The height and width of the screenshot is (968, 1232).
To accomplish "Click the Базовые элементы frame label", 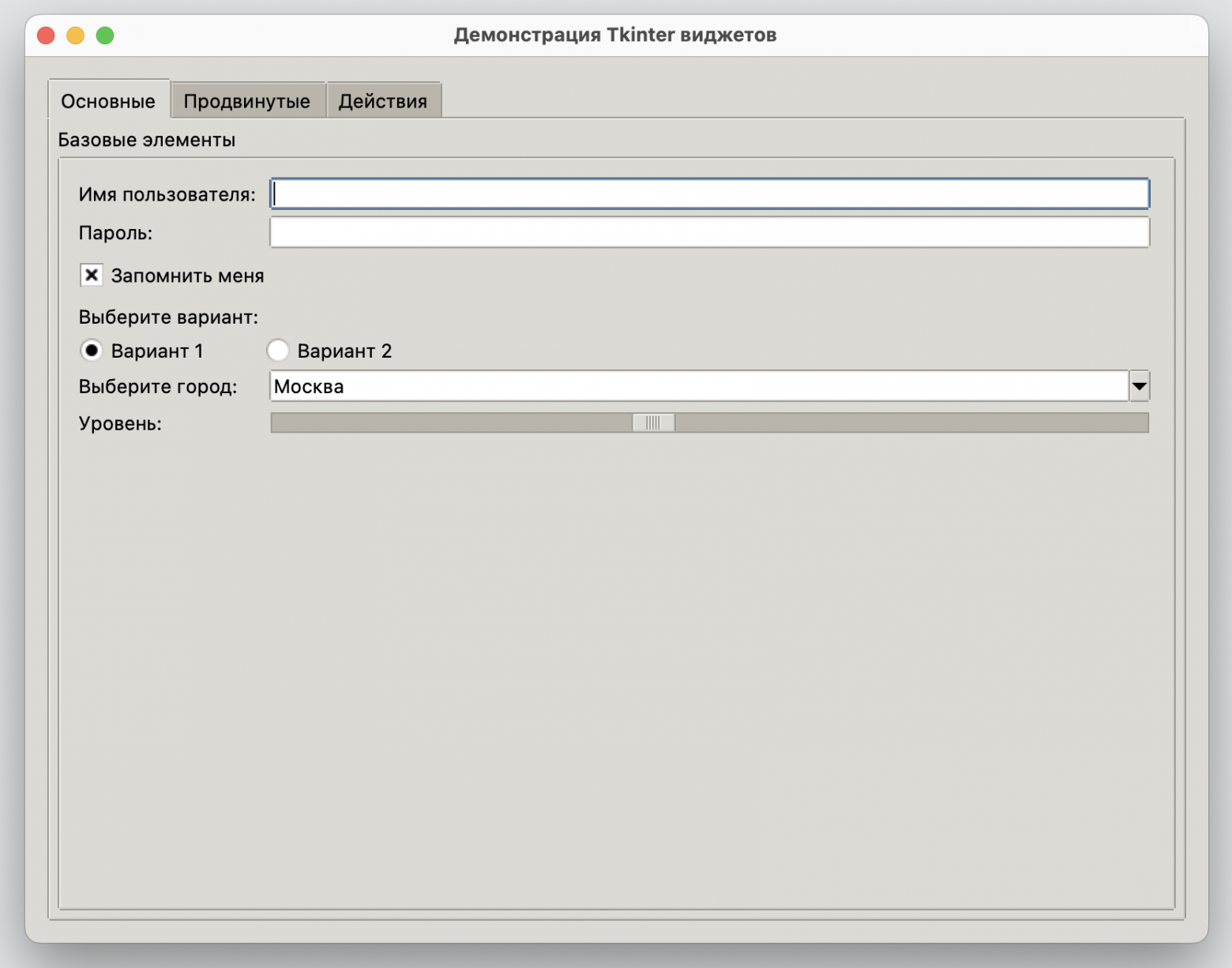I will coord(147,139).
